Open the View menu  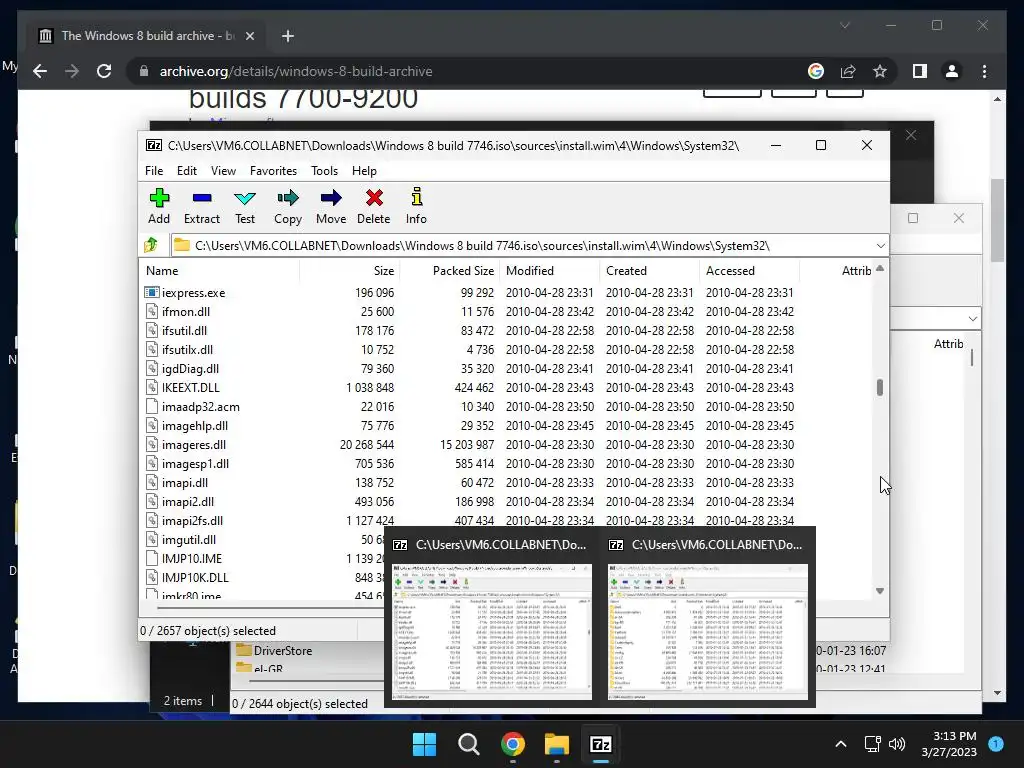tap(223, 170)
